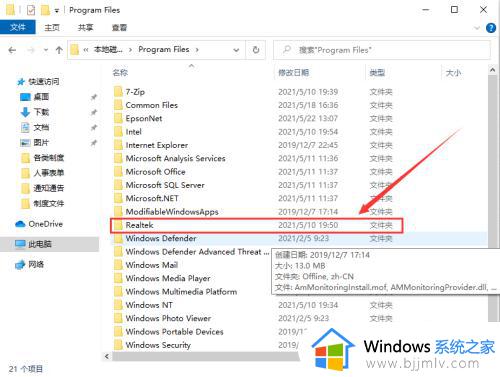Click the horizontal scrollbar left arrow
This screenshot has width=500, height=377.
click(x=107, y=356)
